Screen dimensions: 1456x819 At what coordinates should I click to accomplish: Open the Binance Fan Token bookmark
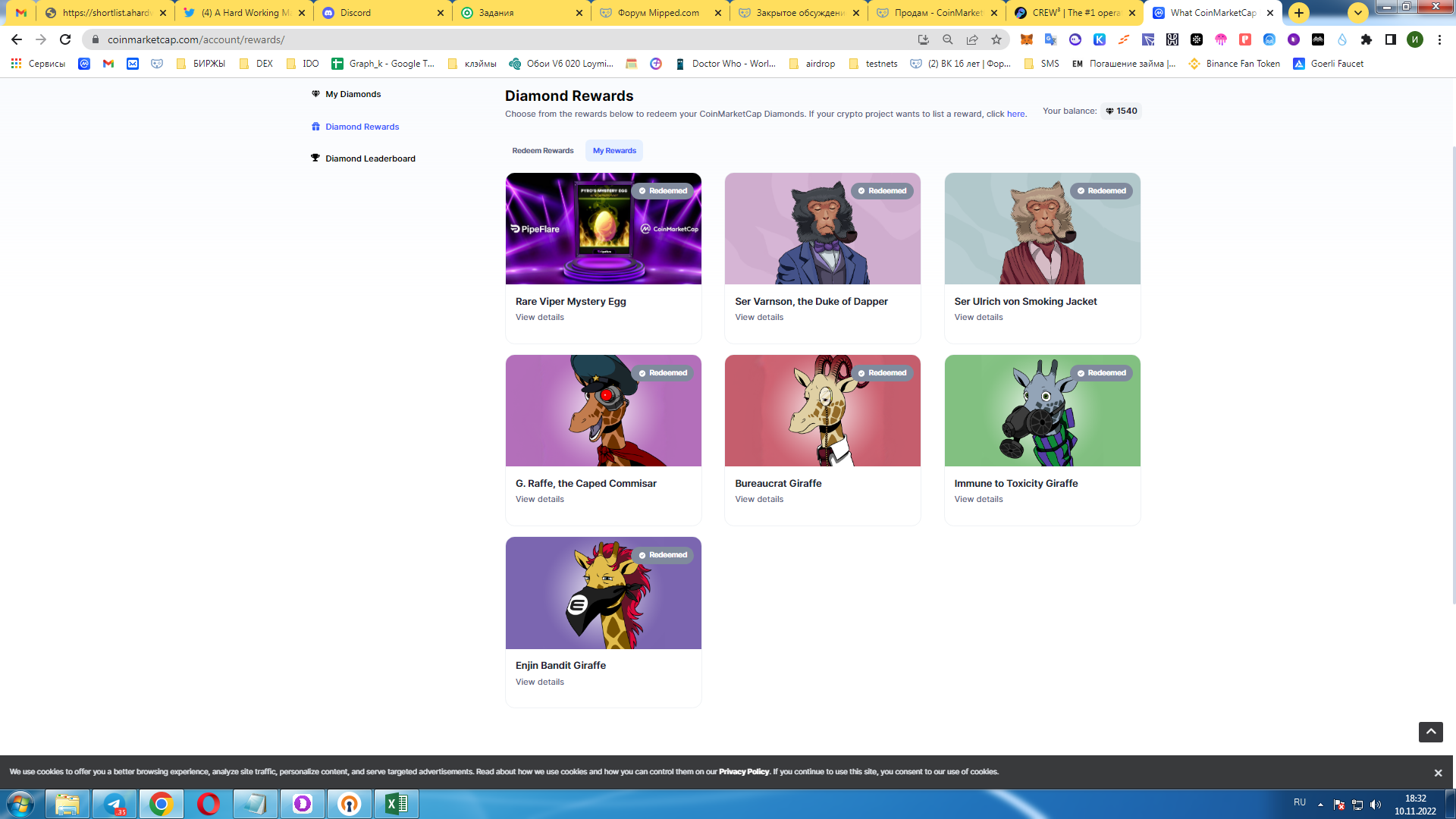(x=1234, y=64)
